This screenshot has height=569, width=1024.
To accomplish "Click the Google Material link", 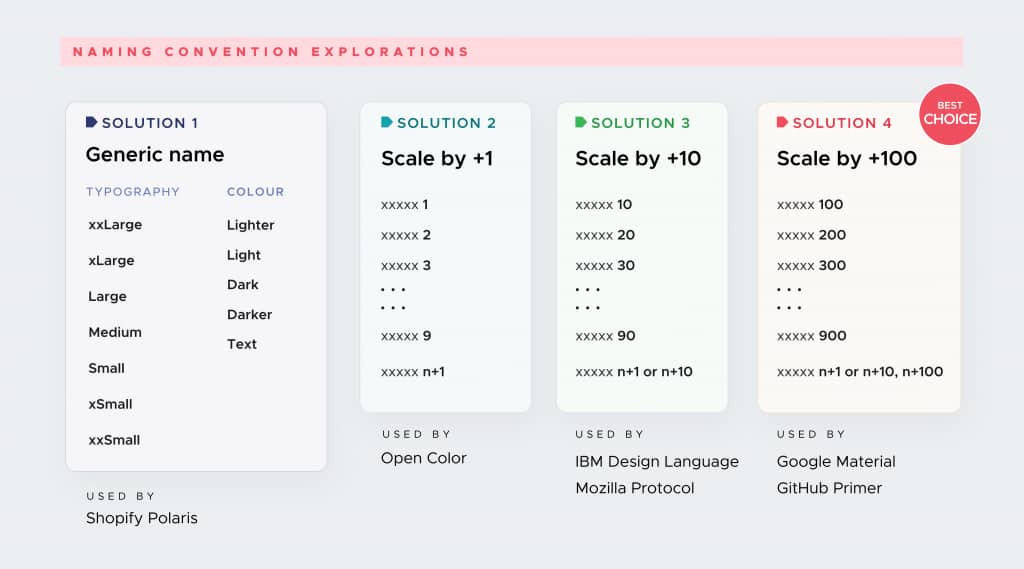I will 836,461.
